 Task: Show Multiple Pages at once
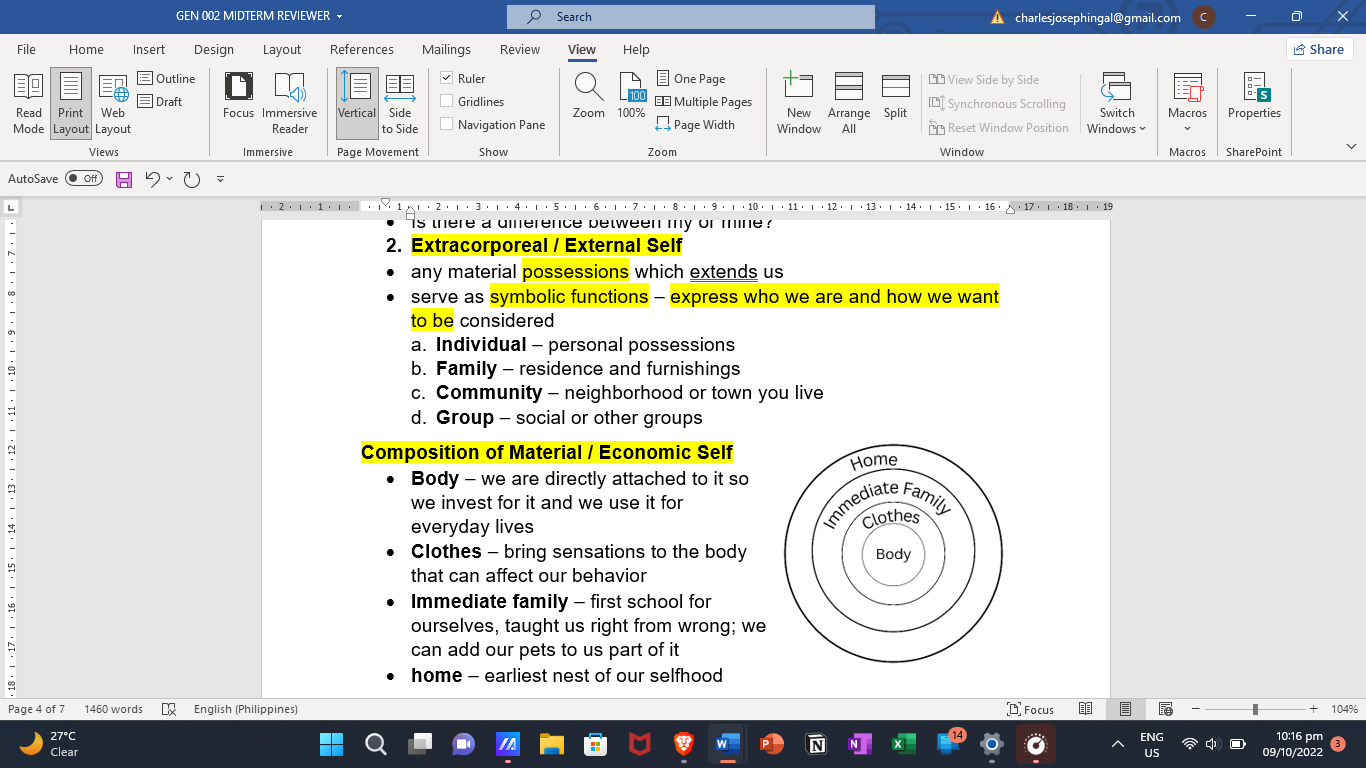(704, 101)
